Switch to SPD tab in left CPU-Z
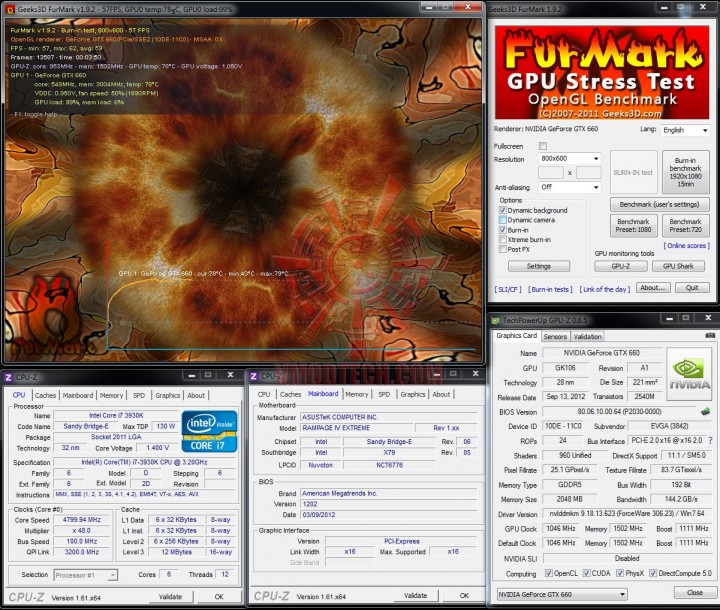 click(x=139, y=395)
